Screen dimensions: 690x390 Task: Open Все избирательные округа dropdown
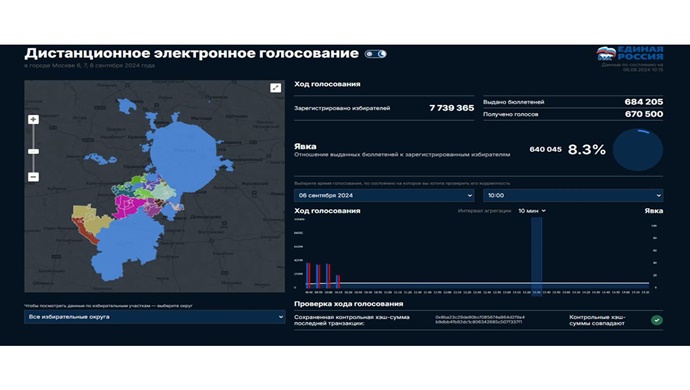pyautogui.click(x=154, y=317)
